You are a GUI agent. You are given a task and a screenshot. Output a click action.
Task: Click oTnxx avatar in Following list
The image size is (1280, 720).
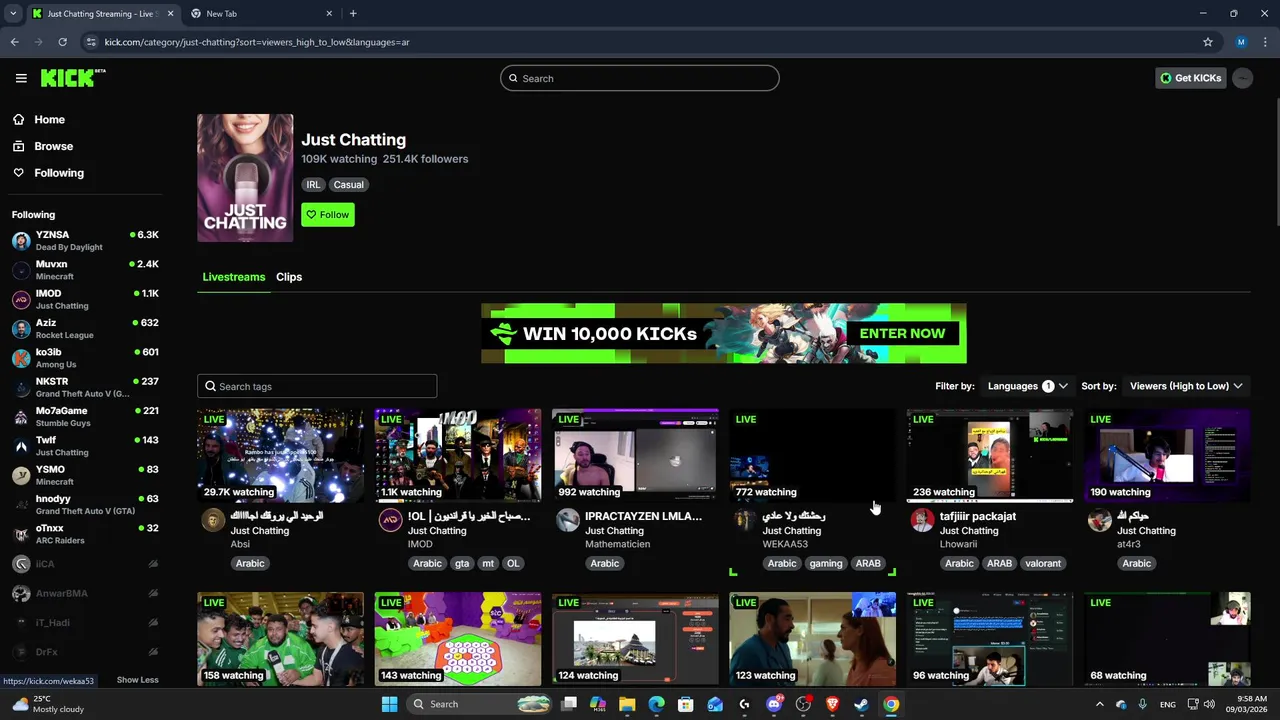[x=21, y=534]
